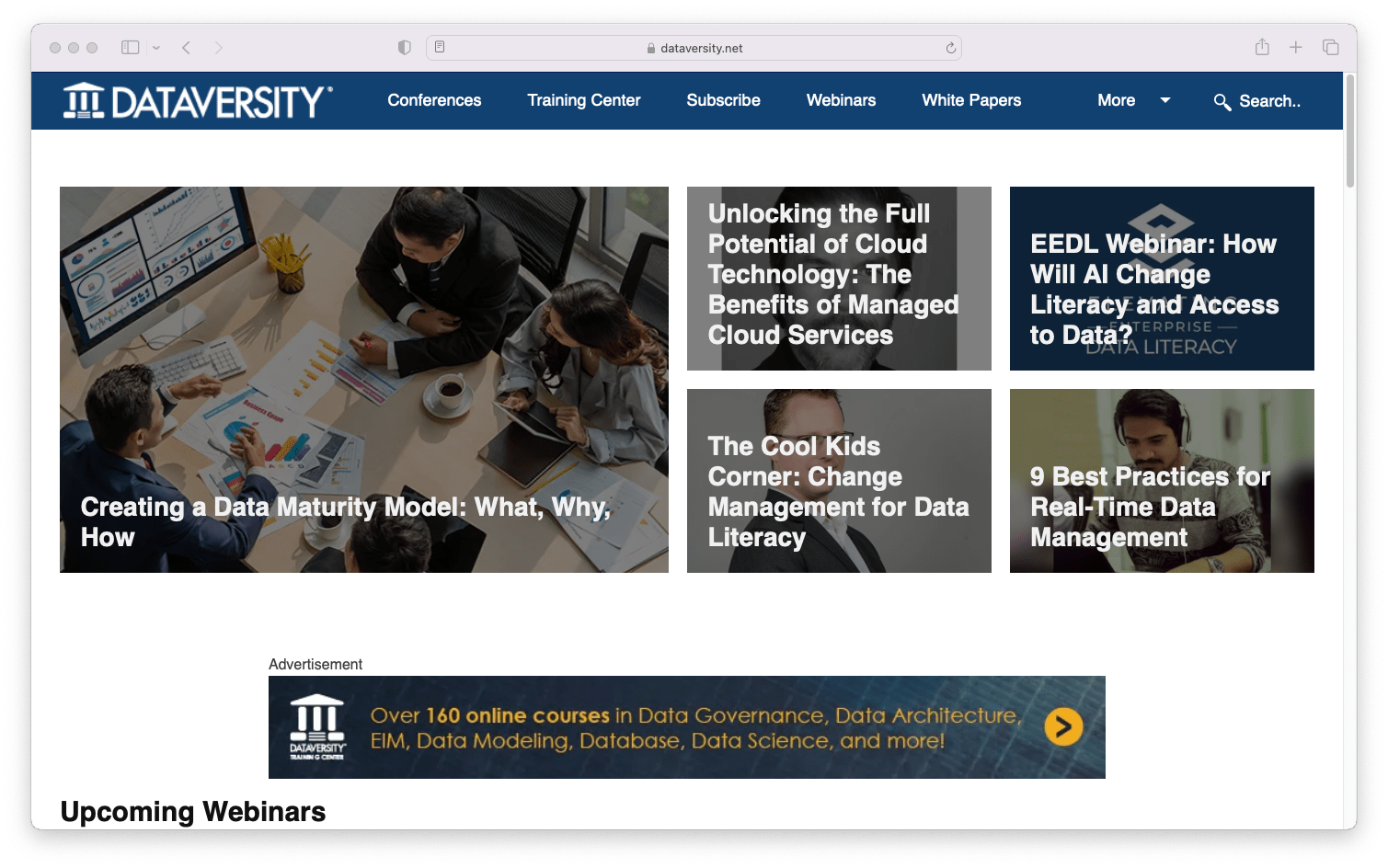Click the yellow arrow in the courses advertisement

click(x=1064, y=726)
